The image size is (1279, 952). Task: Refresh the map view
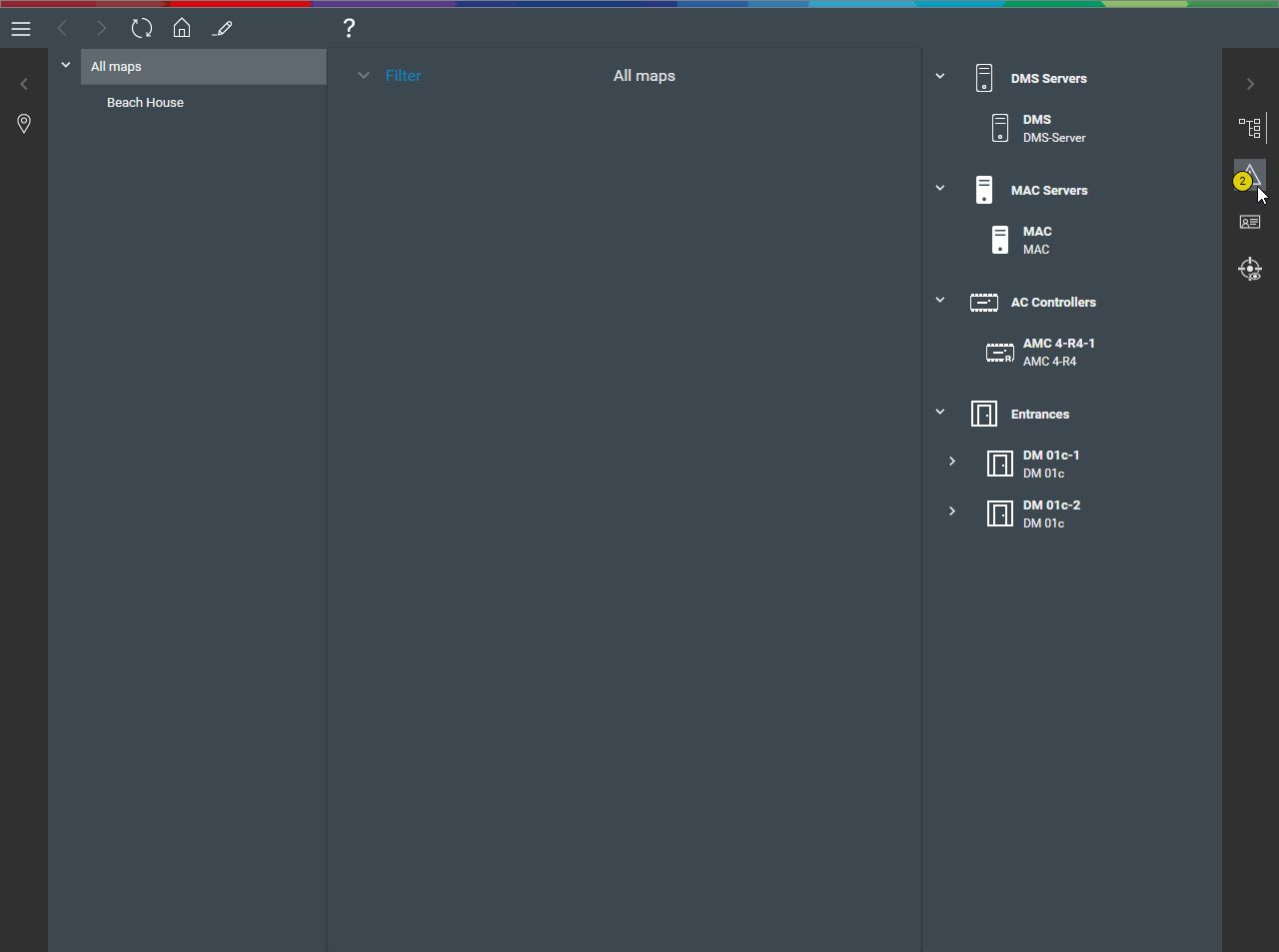[x=142, y=29]
